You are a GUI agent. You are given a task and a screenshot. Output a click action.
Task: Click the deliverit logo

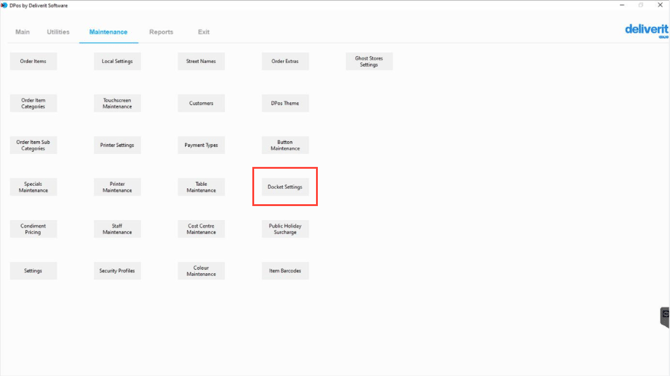click(x=646, y=30)
